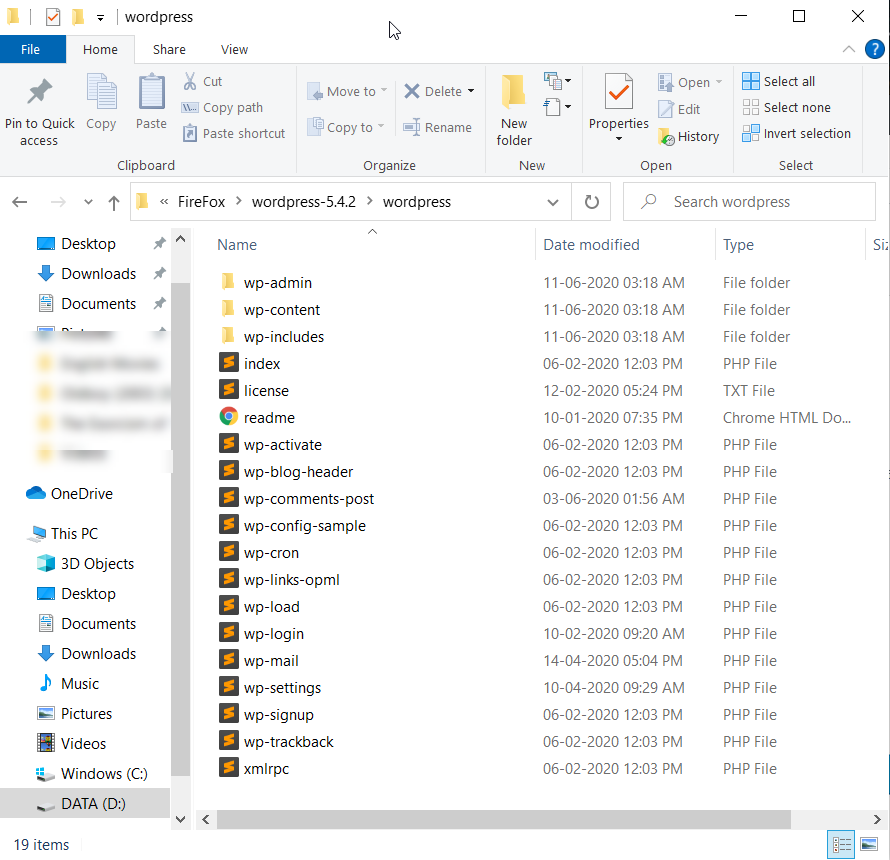The width and height of the screenshot is (890, 860).
Task: Click the Search wordpress field
Action: pos(749,202)
